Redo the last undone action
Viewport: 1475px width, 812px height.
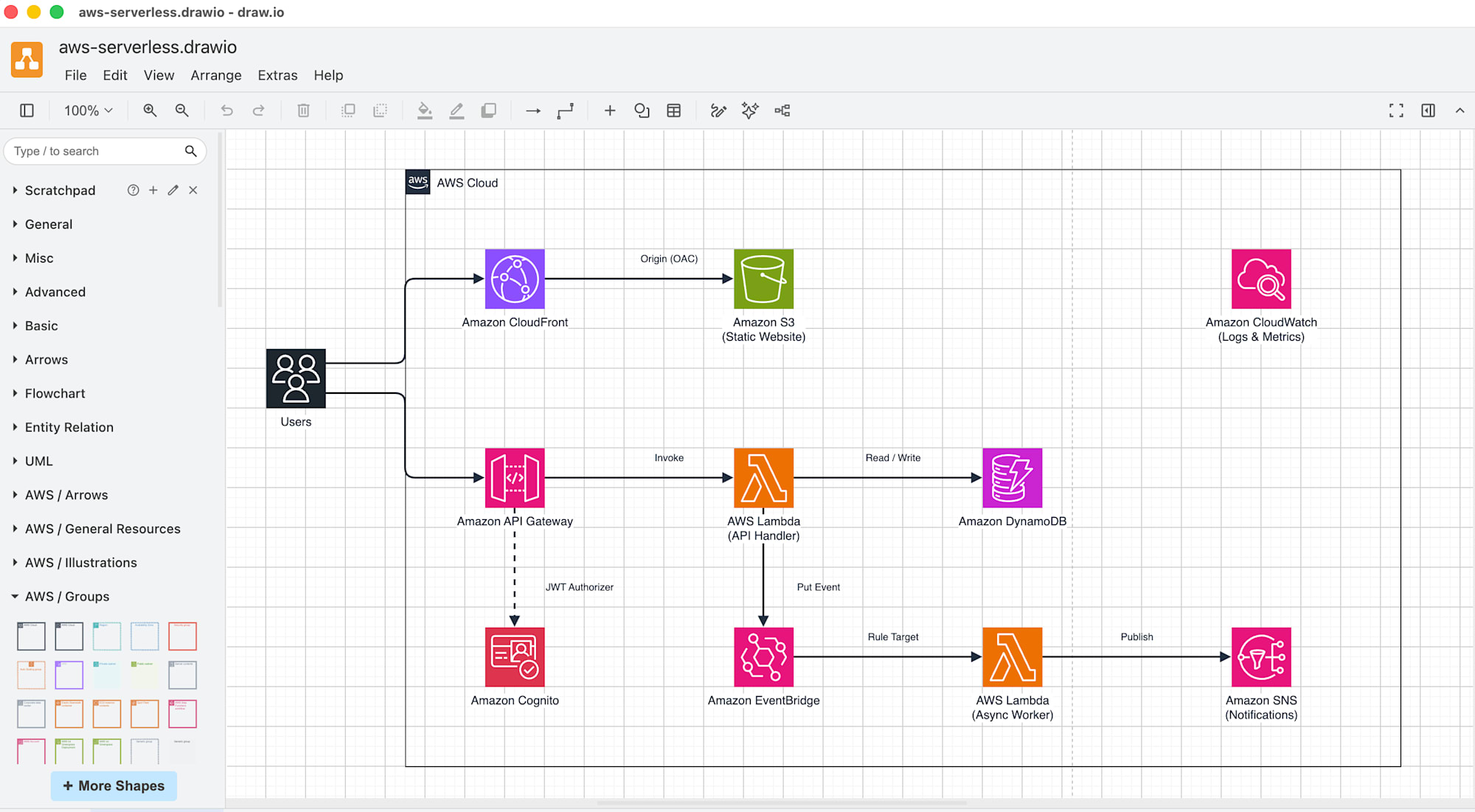[258, 111]
